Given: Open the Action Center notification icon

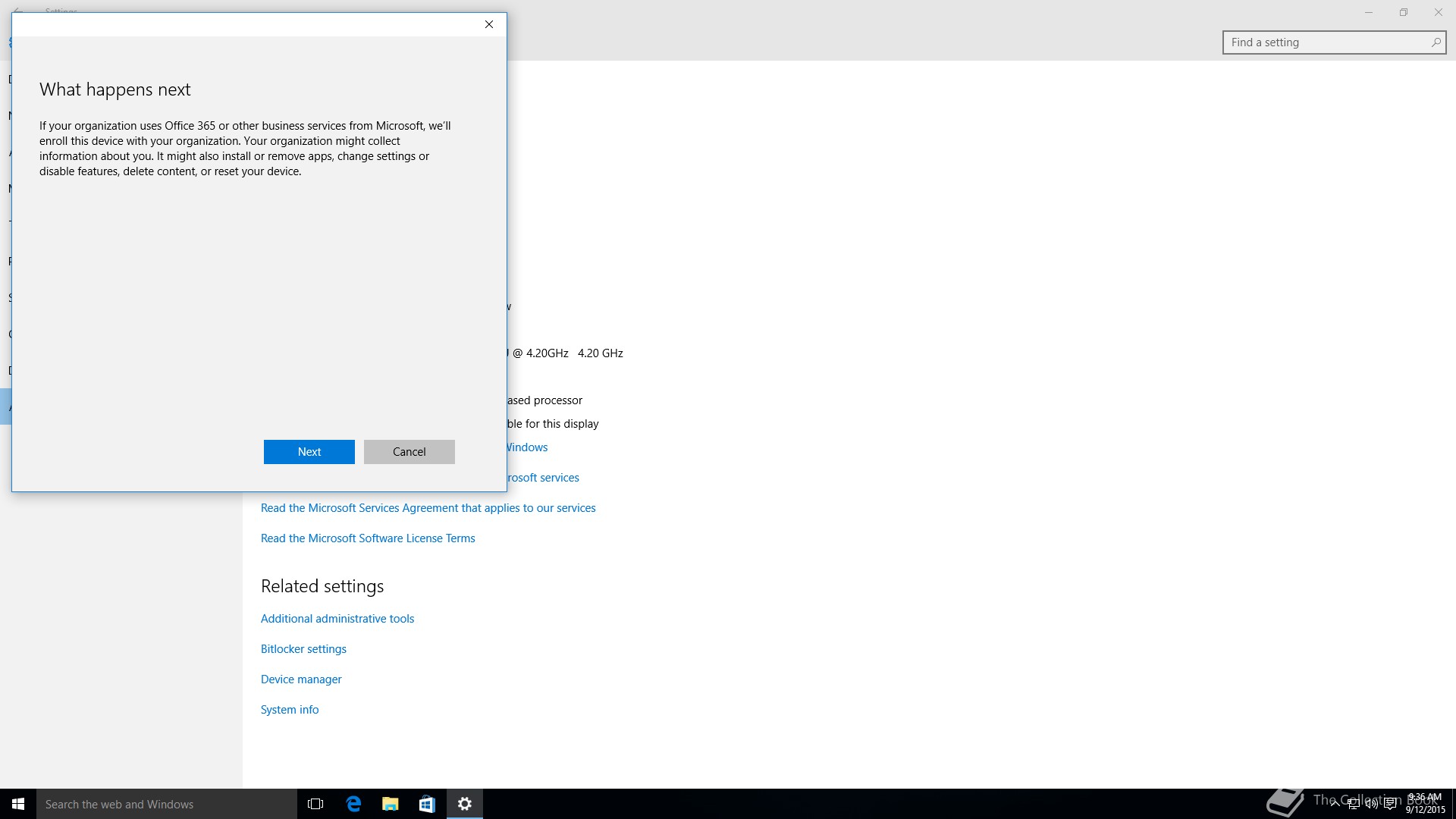Looking at the screenshot, I should click(1390, 805).
